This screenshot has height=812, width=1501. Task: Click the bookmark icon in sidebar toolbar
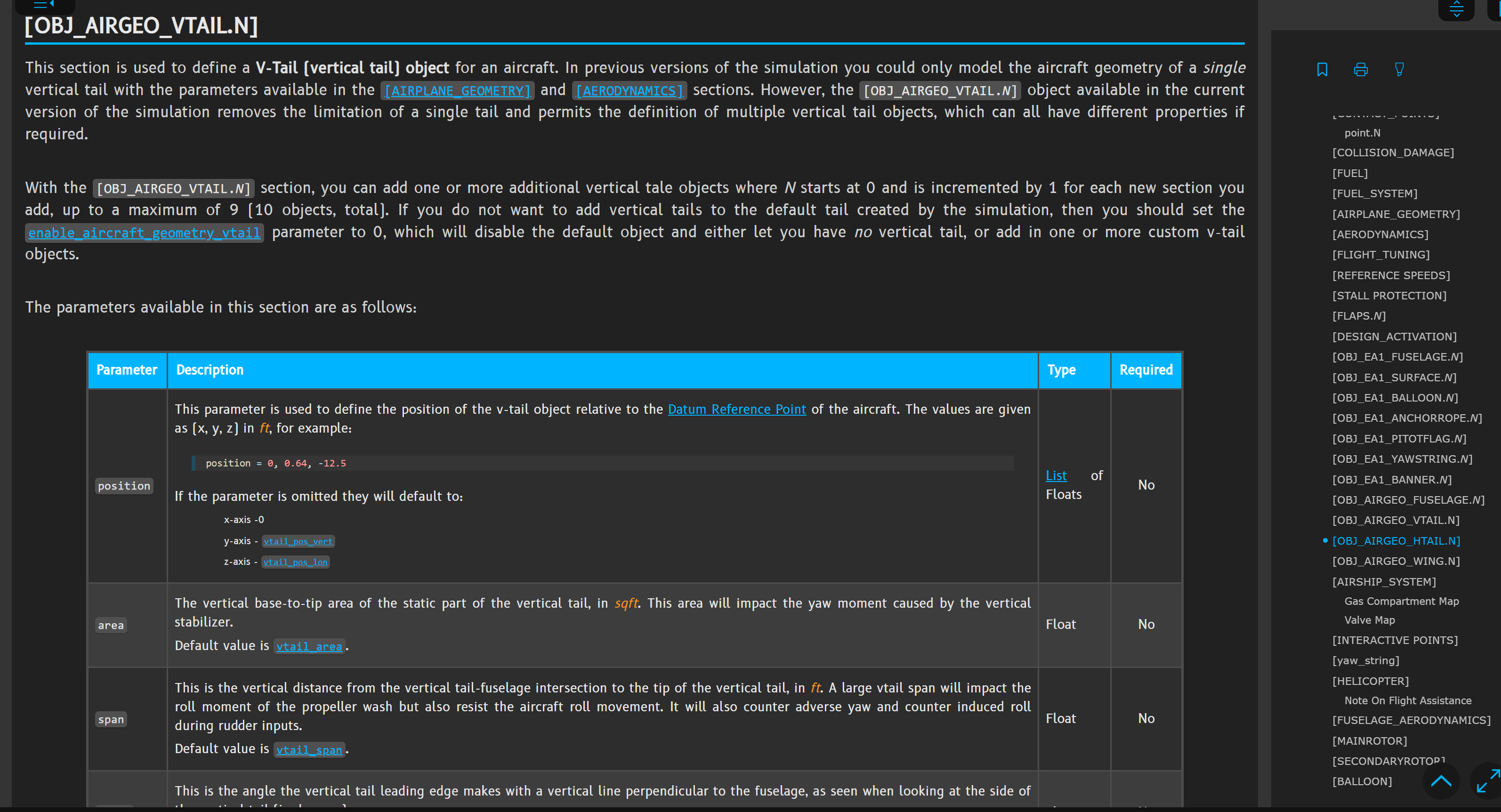pos(1322,69)
